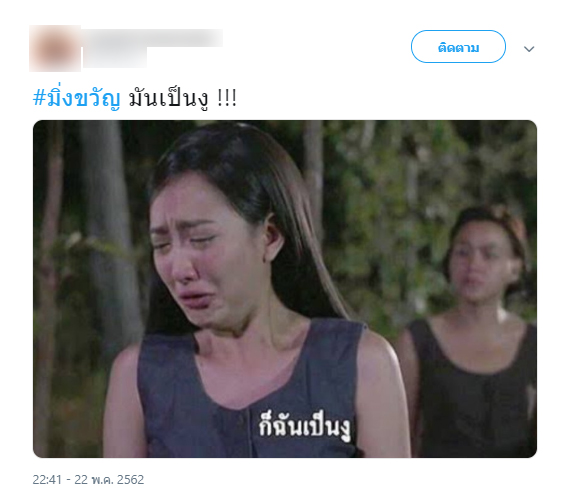570x492 pixels.
Task: Open the blurred profile avatar
Action: [x=55, y=48]
